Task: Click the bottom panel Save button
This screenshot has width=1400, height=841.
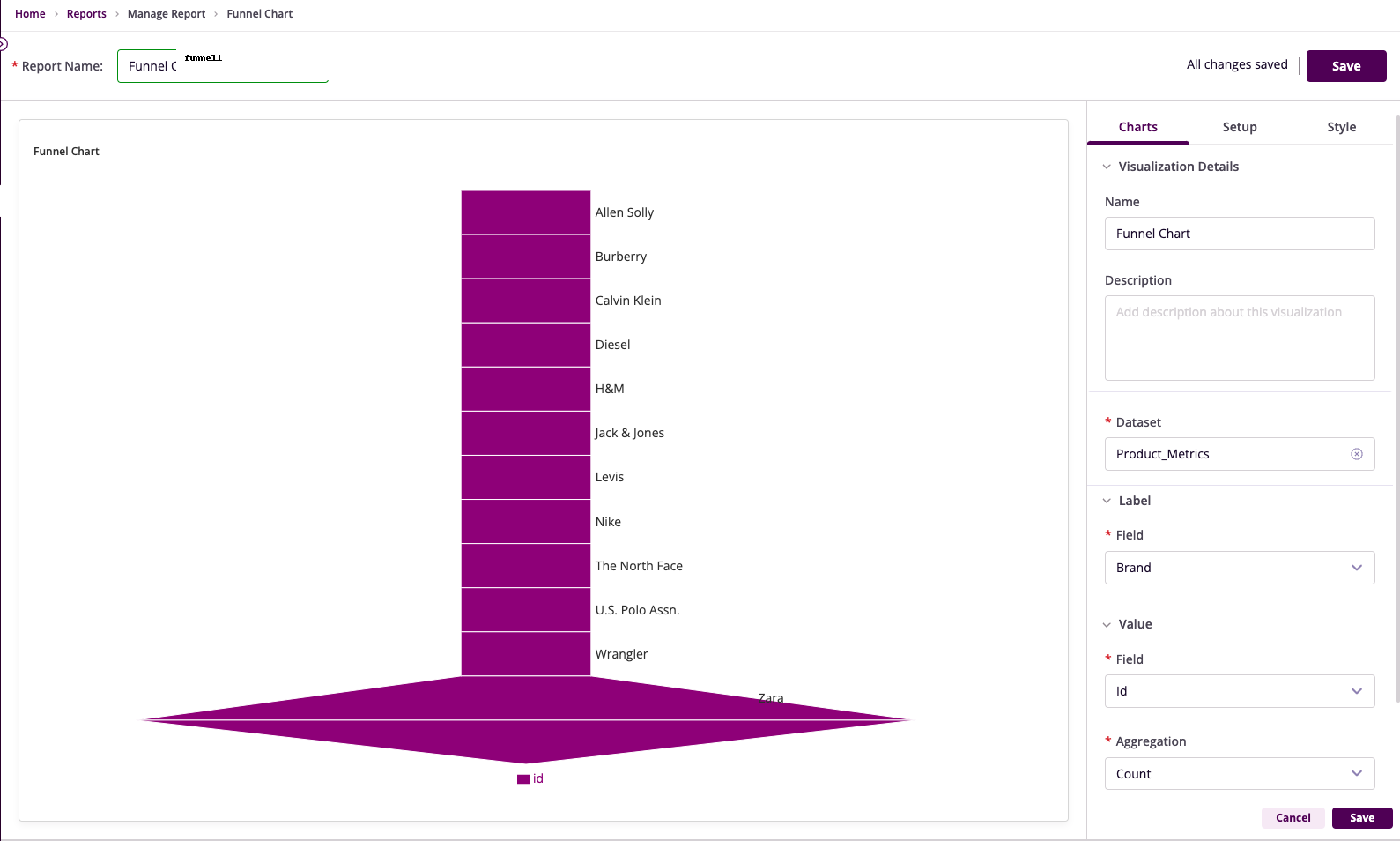Action: click(x=1361, y=818)
